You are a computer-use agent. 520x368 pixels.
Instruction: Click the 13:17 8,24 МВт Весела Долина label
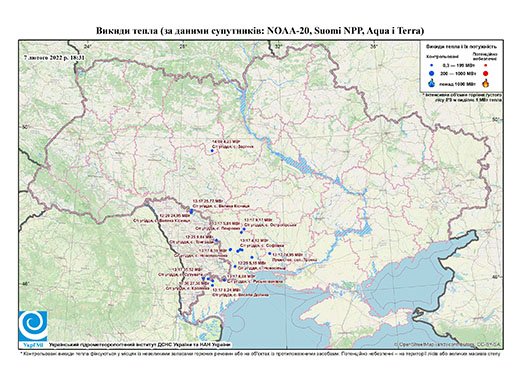click(240, 292)
